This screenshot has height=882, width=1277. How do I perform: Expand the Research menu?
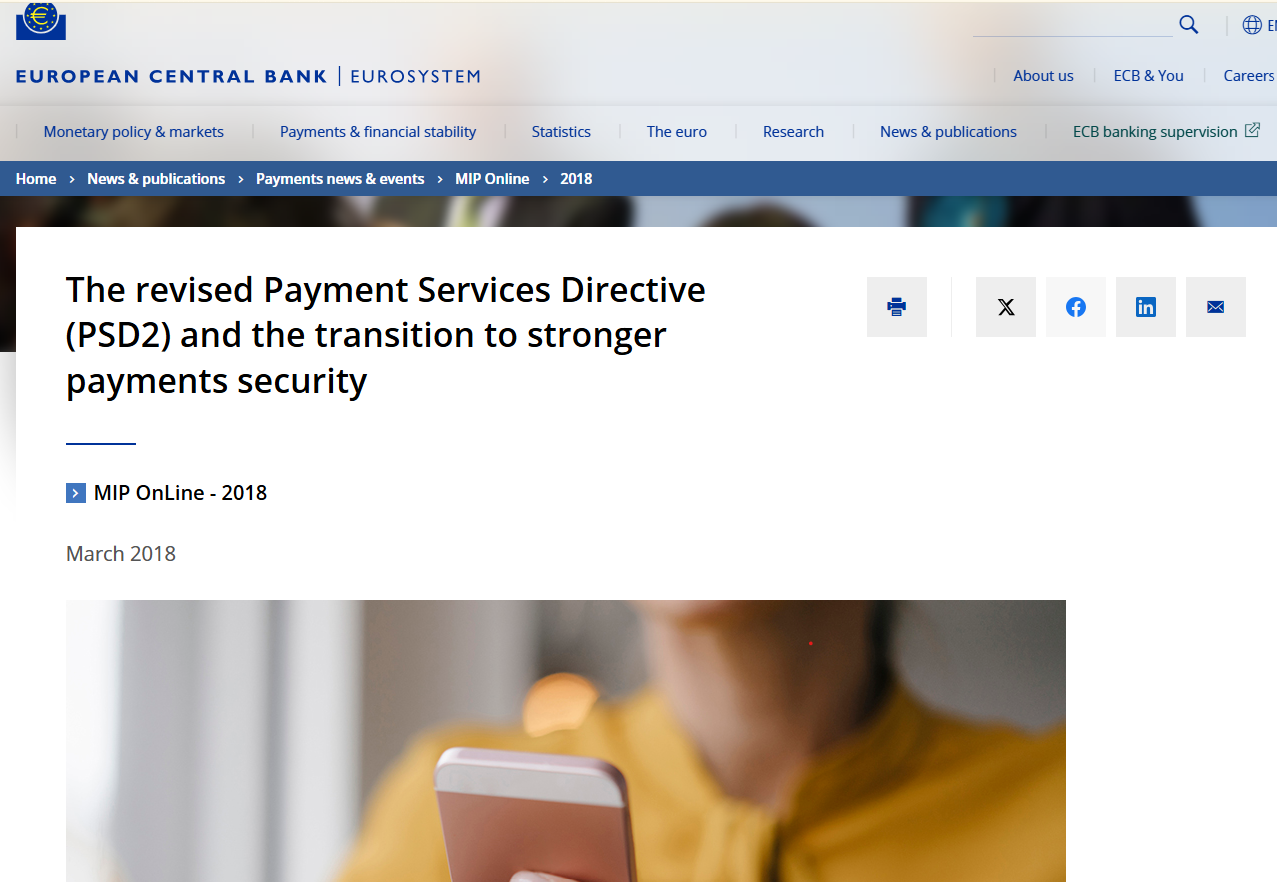click(x=793, y=132)
